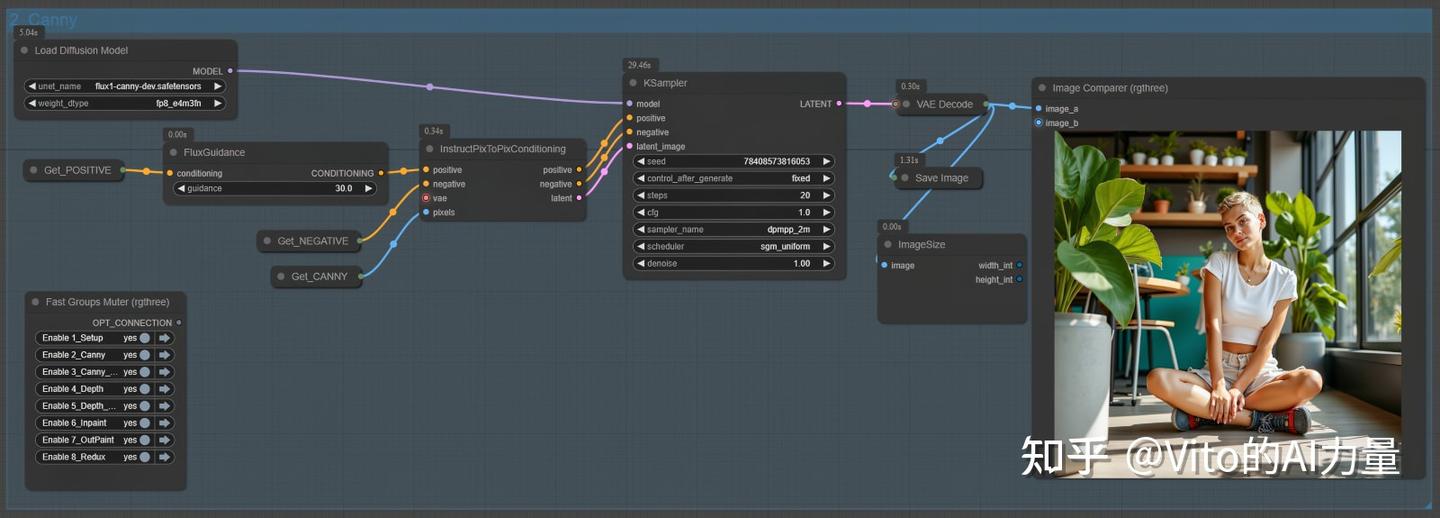
Task: Select image_a input on Image Comparer
Action: [x=1038, y=109]
